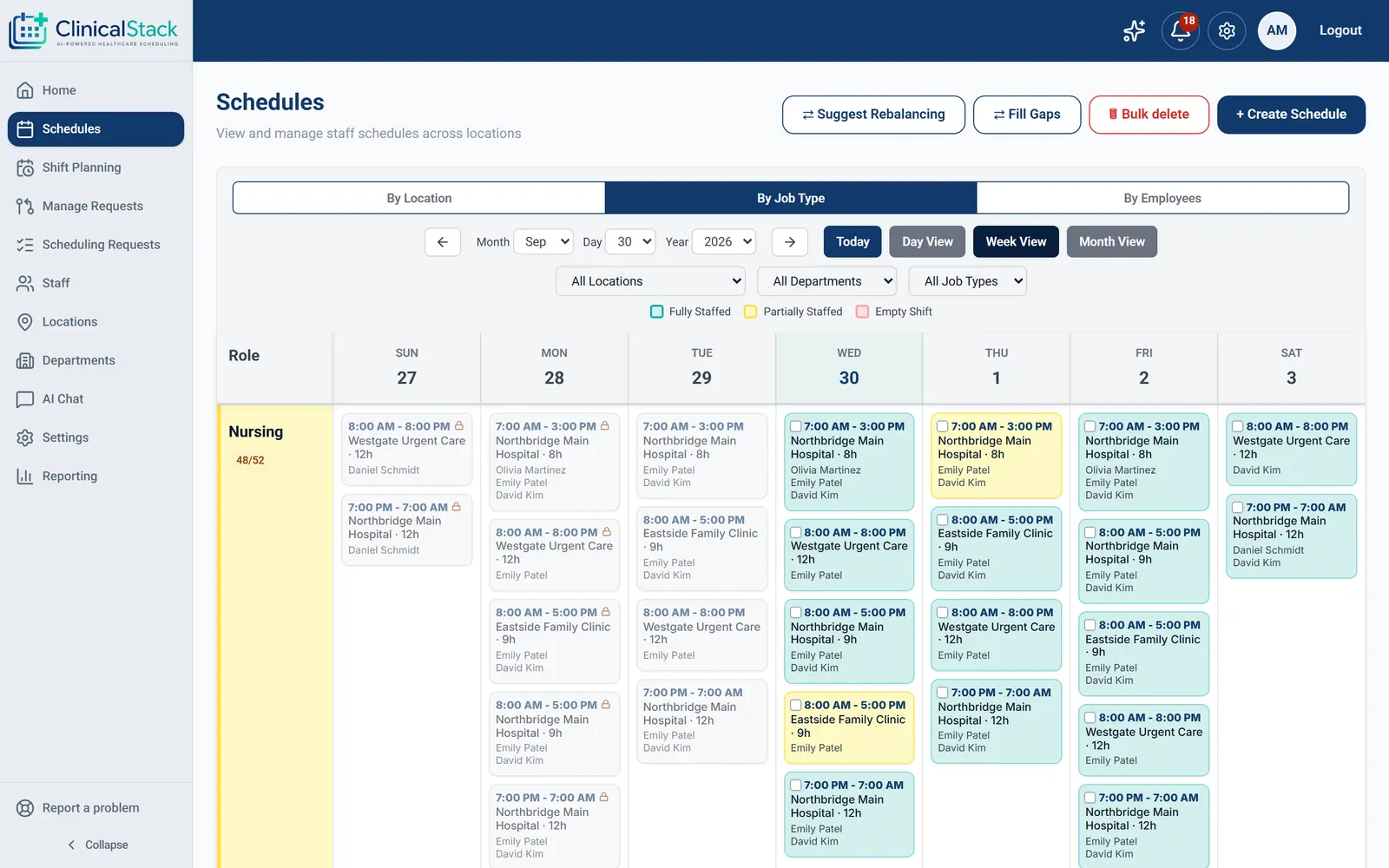Check Wednesday 8:00 AM - 5:00 PM Eastside shift
This screenshot has height=868, width=1389.
coord(795,706)
